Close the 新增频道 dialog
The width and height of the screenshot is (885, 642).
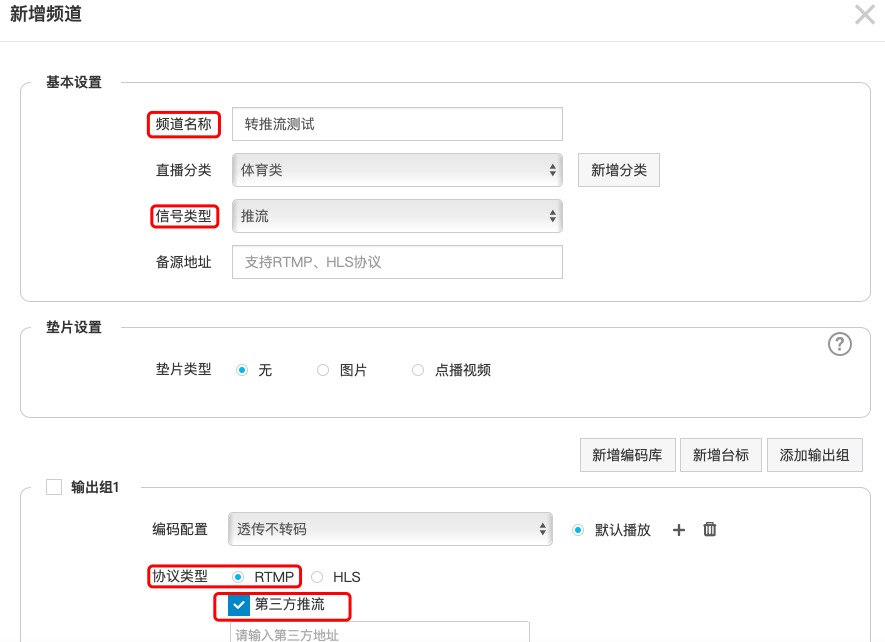865,14
